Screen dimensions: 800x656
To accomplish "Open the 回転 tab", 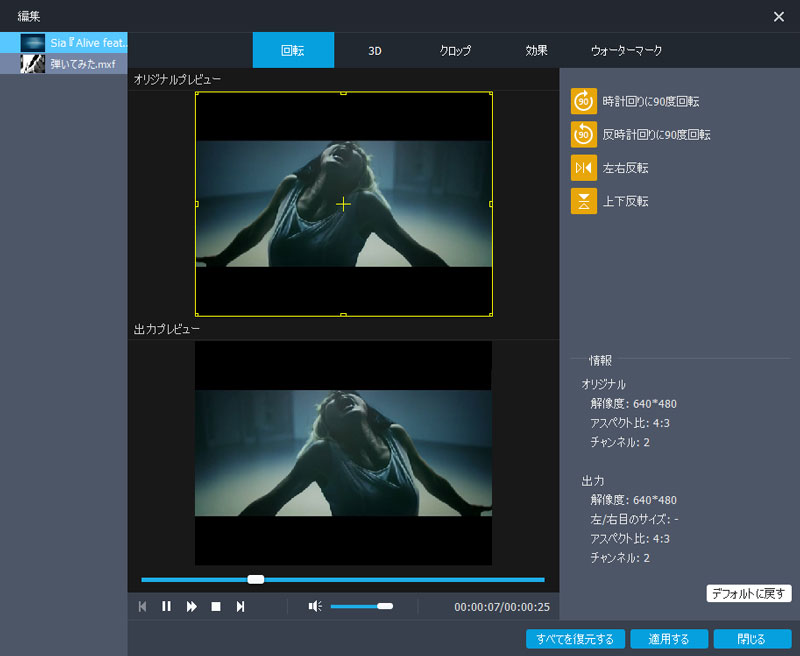I will [293, 50].
